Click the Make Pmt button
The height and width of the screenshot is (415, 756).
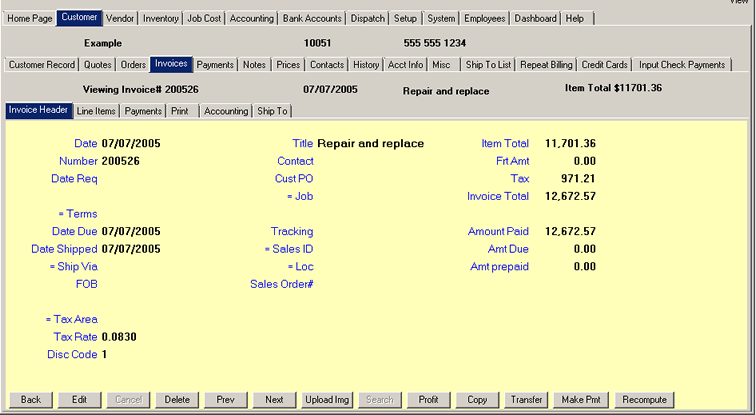pyautogui.click(x=581, y=400)
